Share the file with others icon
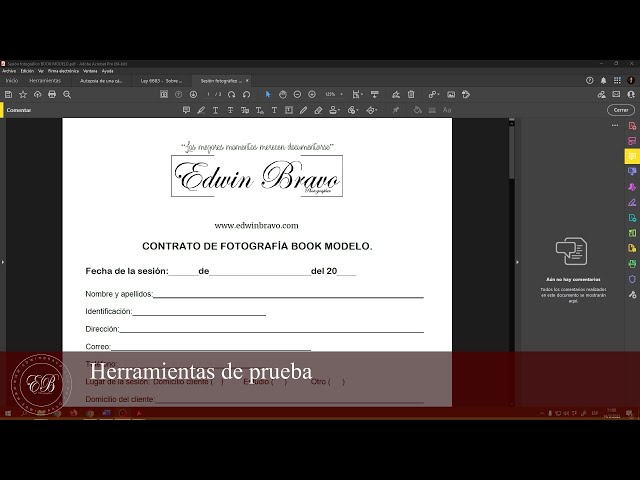This screenshot has height=480, width=640. (x=601, y=95)
